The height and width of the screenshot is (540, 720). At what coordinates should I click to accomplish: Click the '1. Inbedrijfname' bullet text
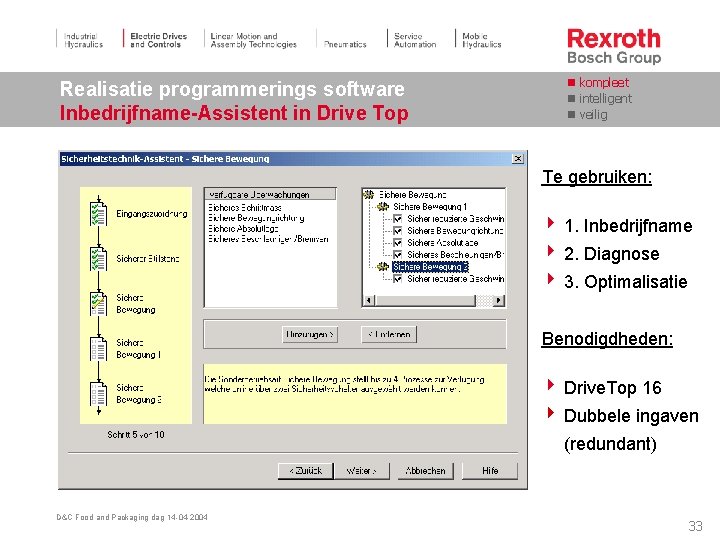point(628,226)
